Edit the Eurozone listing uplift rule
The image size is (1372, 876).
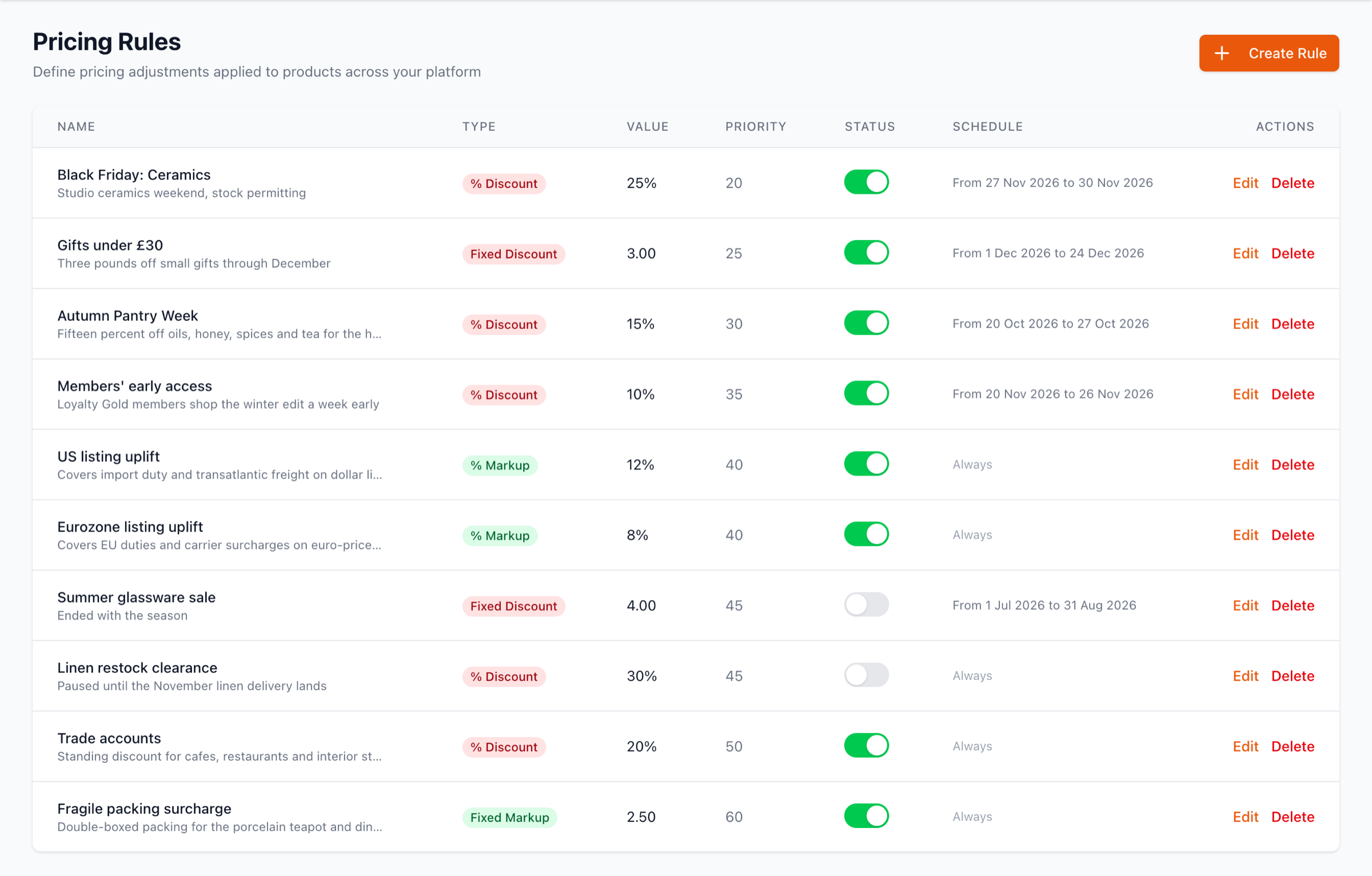pos(1245,535)
